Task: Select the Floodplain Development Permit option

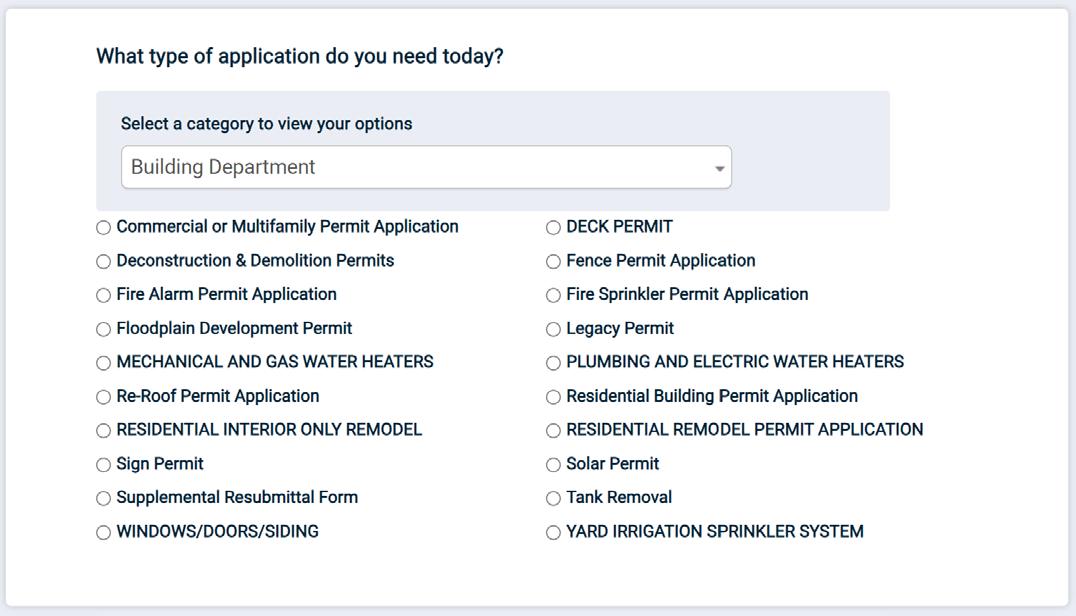Action: click(104, 329)
